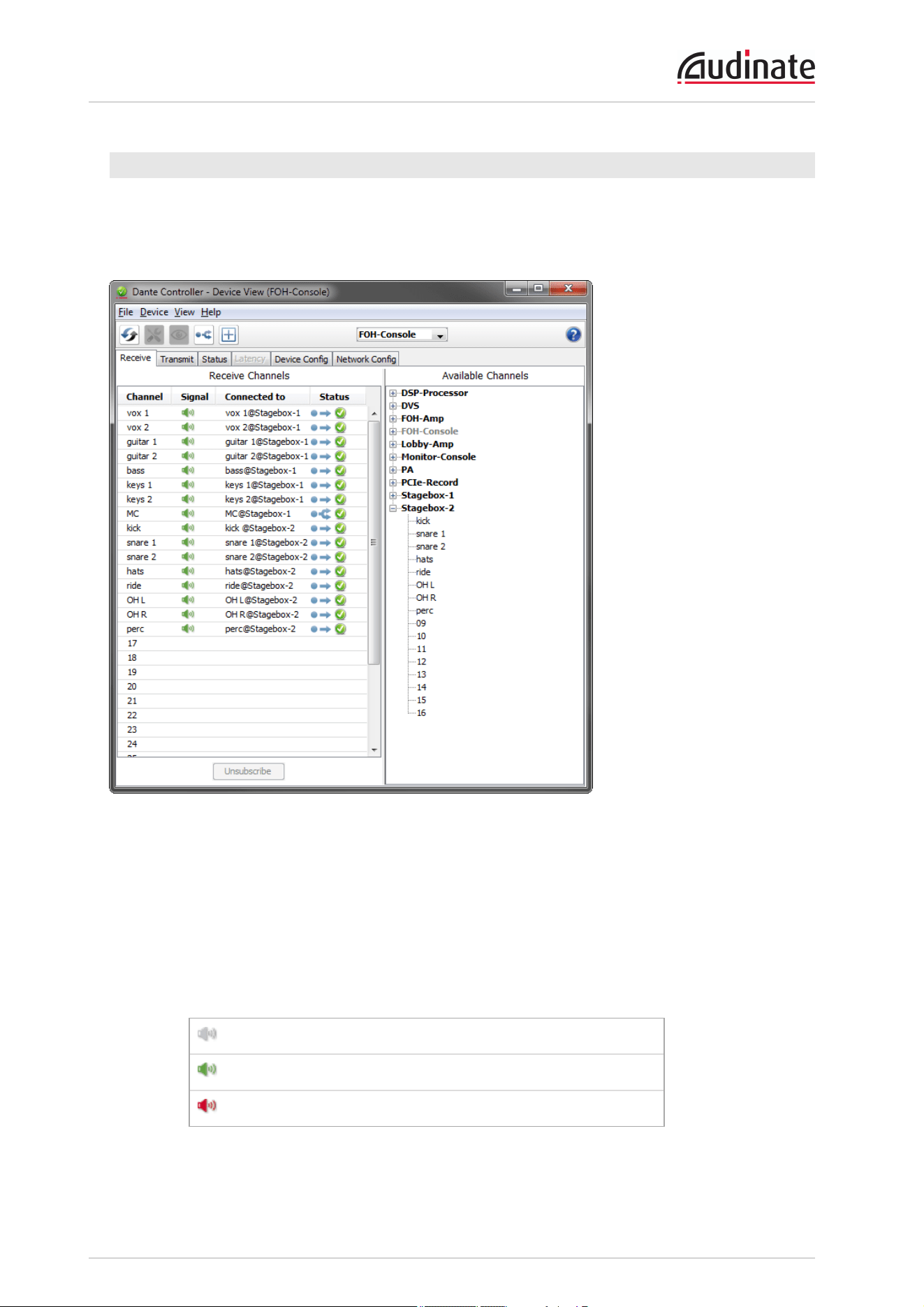Open the View menu
The image size is (924, 1307).
click(x=184, y=312)
